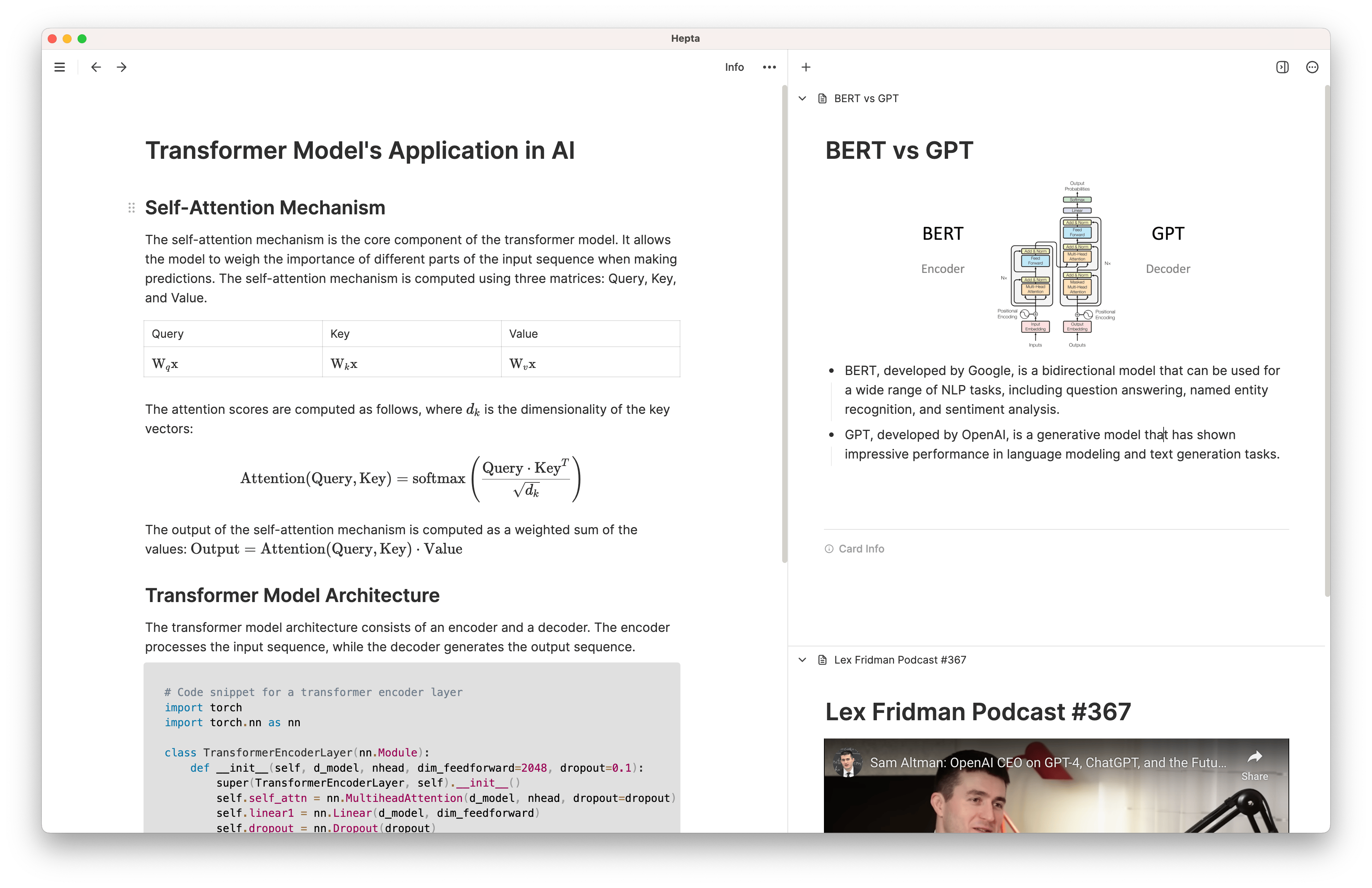Click the 'super(TransformerEncoderLayer' code line

point(368,782)
